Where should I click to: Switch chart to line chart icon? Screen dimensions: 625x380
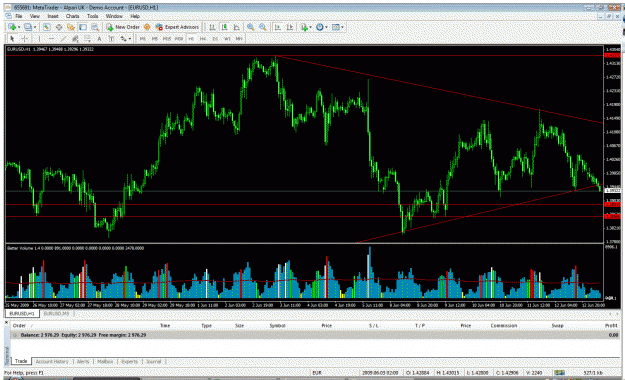pyautogui.click(x=236, y=27)
